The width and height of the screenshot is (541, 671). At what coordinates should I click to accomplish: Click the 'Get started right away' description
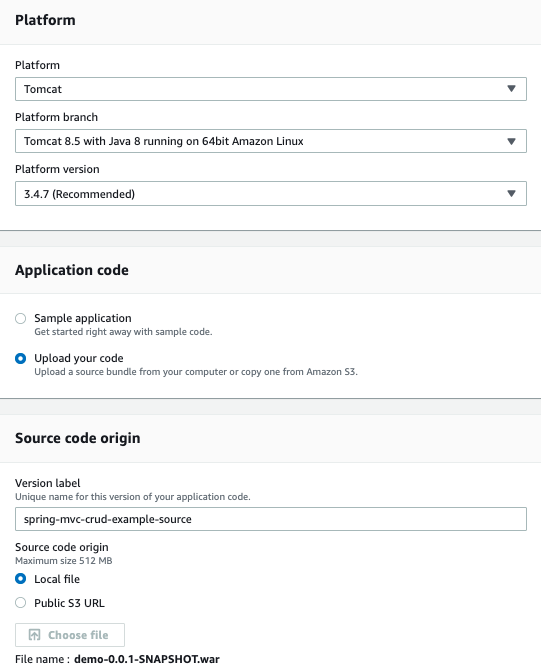click(x=123, y=332)
